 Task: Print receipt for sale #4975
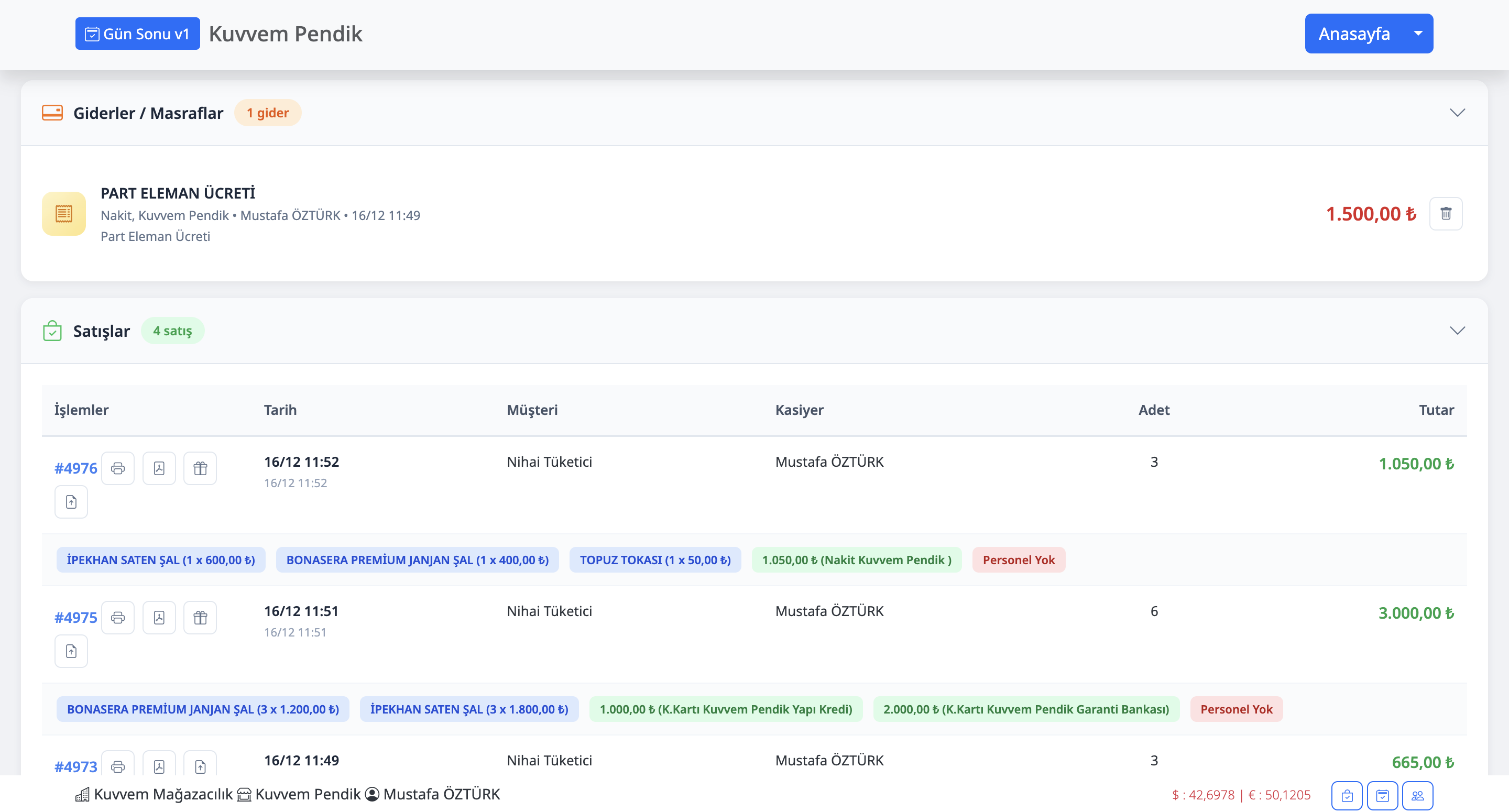[x=118, y=618]
